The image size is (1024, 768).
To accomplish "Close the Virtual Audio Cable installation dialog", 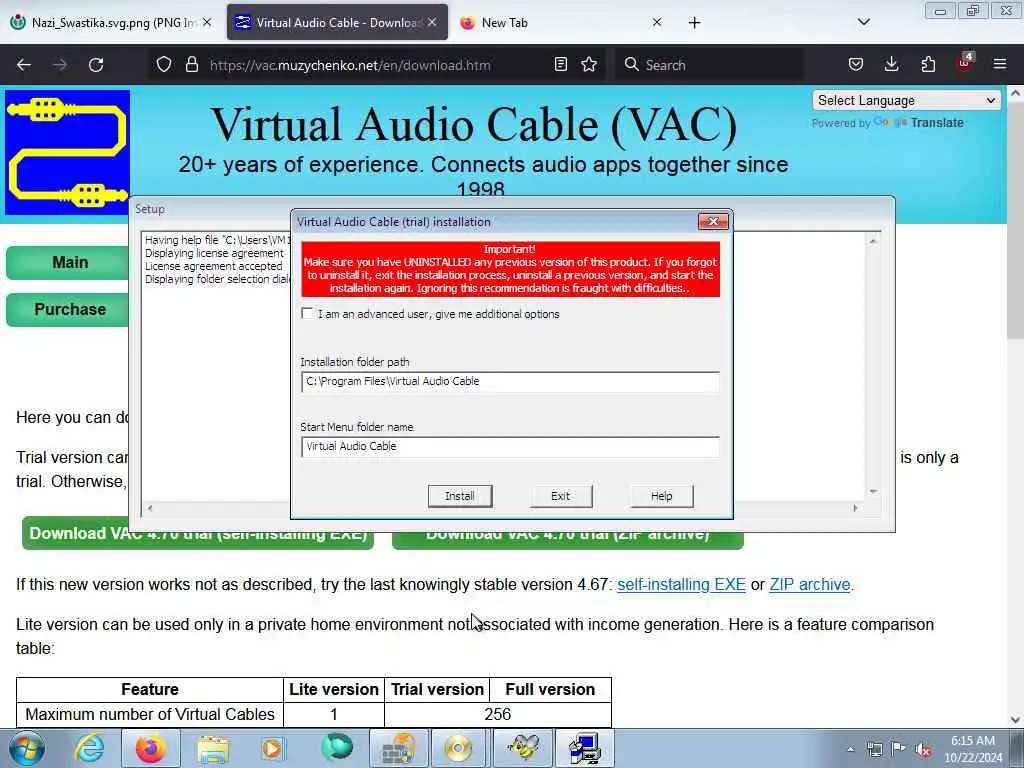I will (713, 221).
